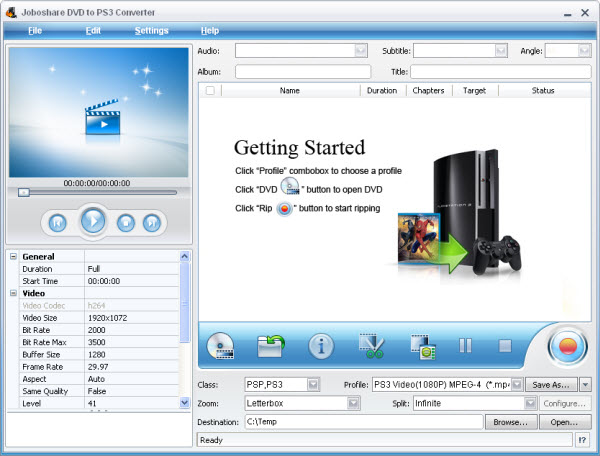
Task: Tick the select-all checkbox in list header
Action: tap(210, 91)
